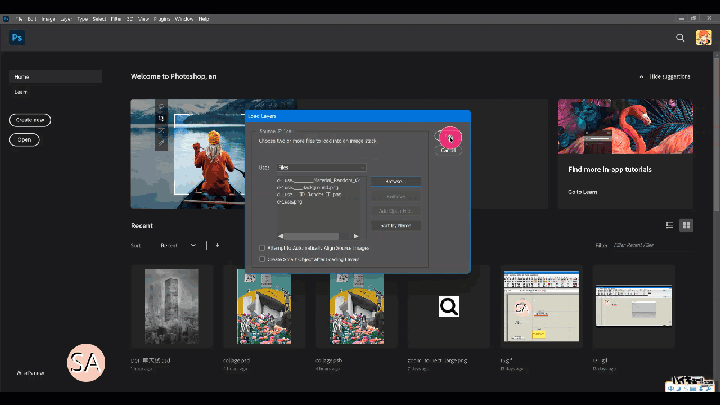Click the left scroll arrow in file list
720x405 pixels.
click(x=281, y=236)
